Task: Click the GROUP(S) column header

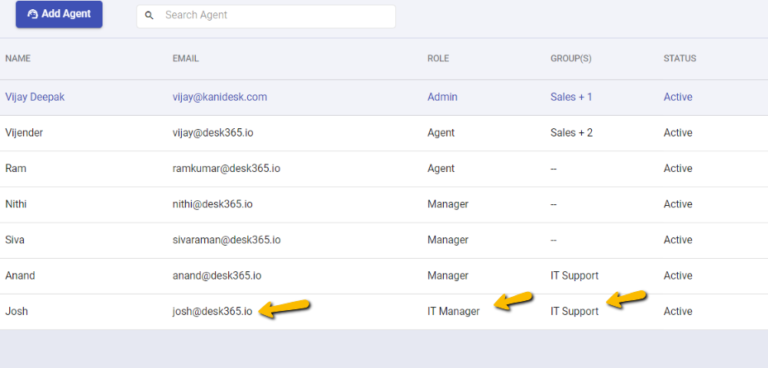Action: [x=571, y=58]
